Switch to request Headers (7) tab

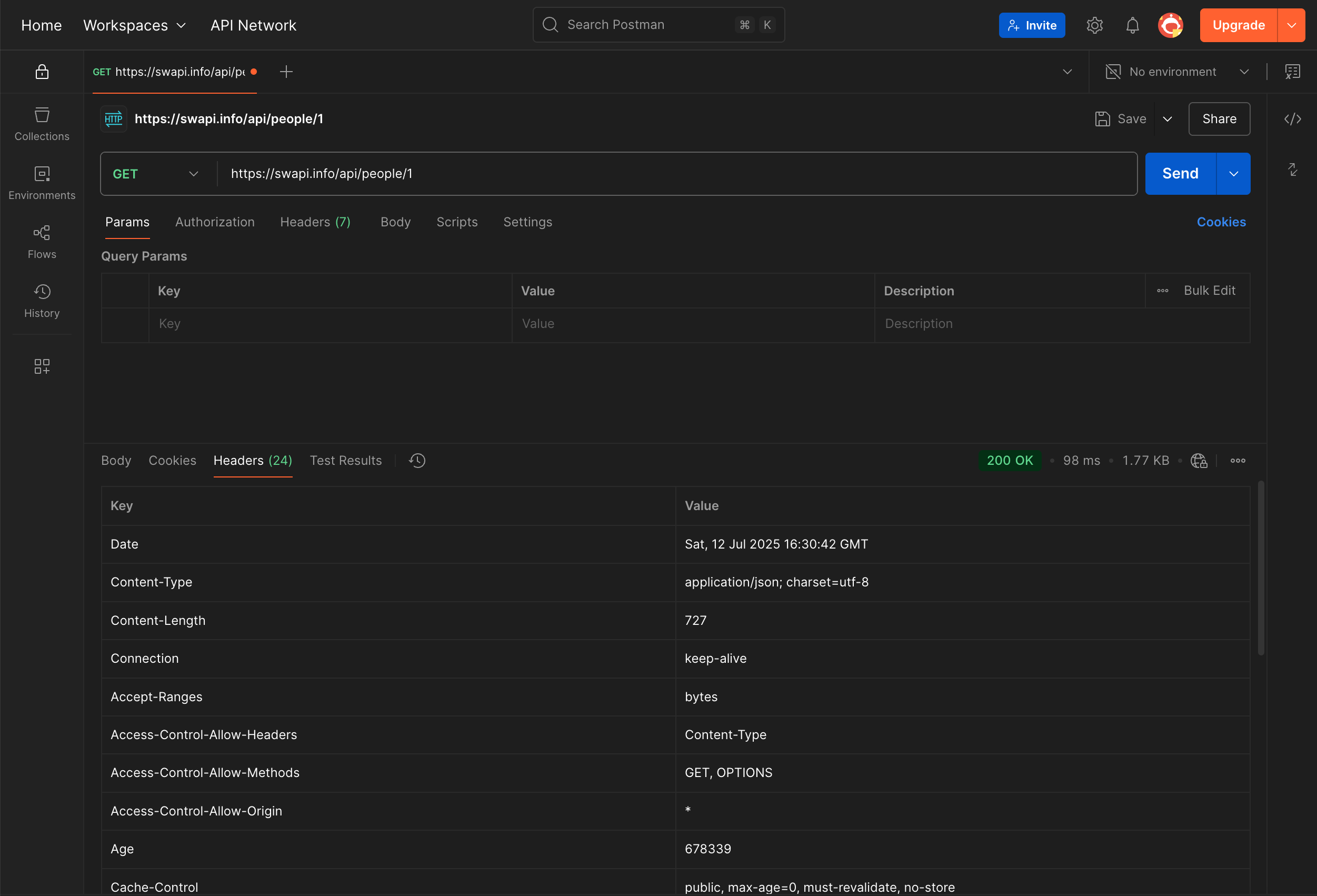(315, 222)
